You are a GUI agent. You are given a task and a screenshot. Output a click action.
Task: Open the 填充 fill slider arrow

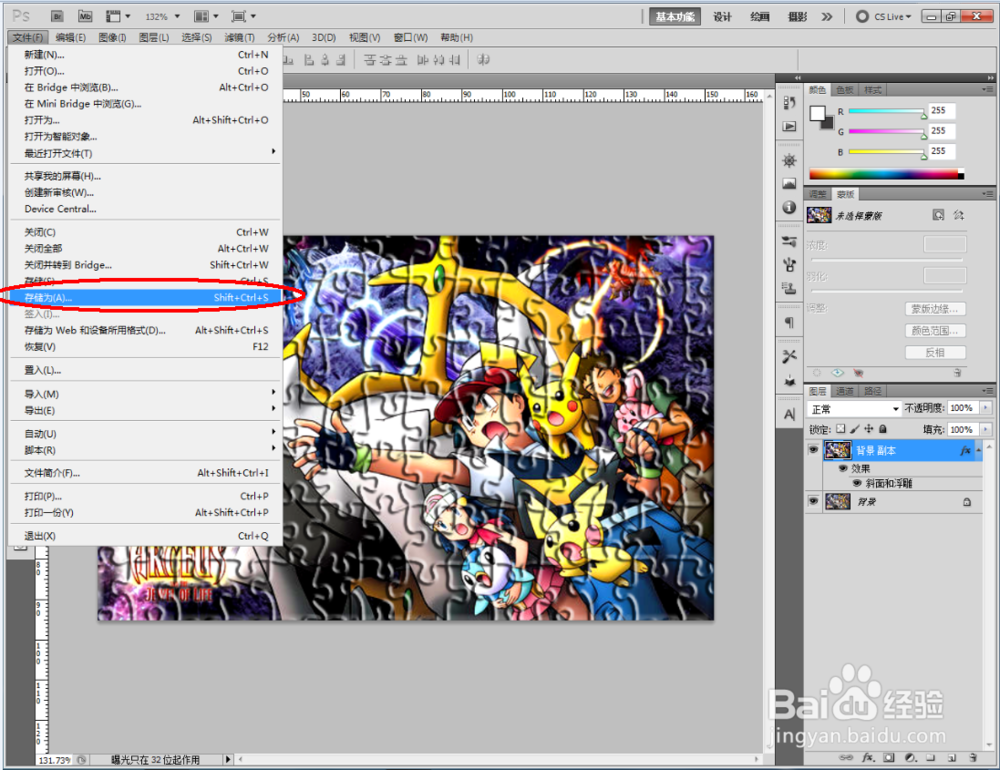point(987,429)
